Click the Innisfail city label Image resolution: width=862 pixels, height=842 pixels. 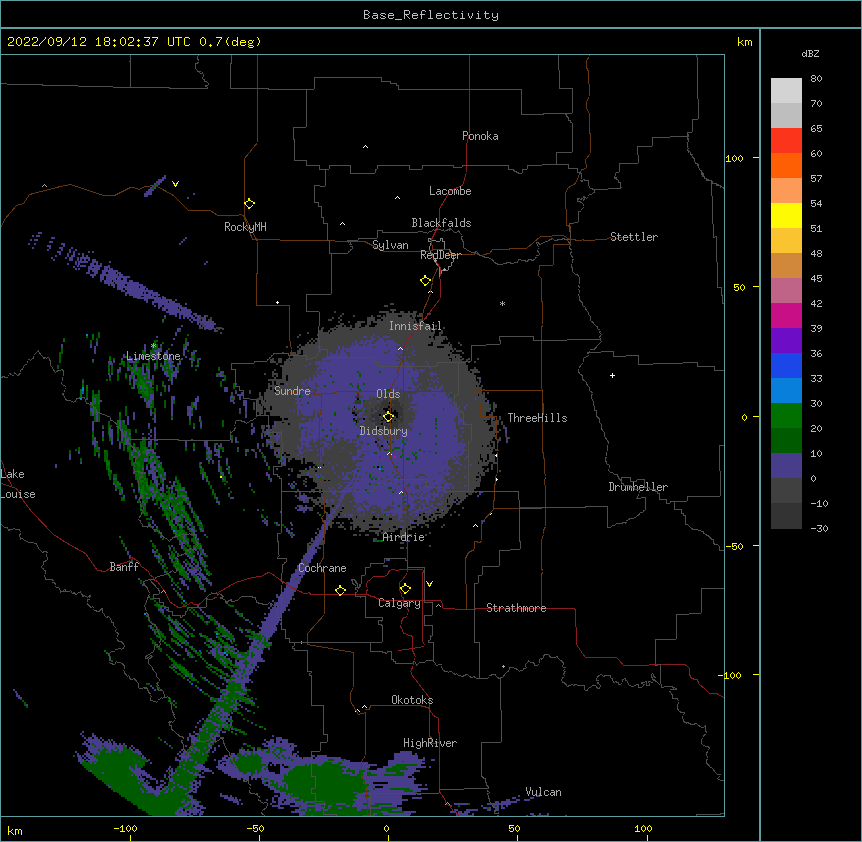[x=415, y=326]
